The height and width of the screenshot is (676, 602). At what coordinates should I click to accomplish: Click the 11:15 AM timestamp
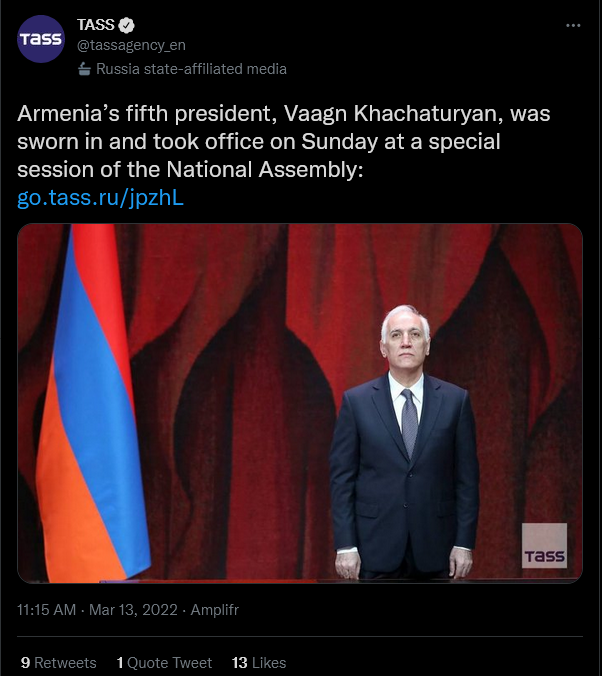47,609
